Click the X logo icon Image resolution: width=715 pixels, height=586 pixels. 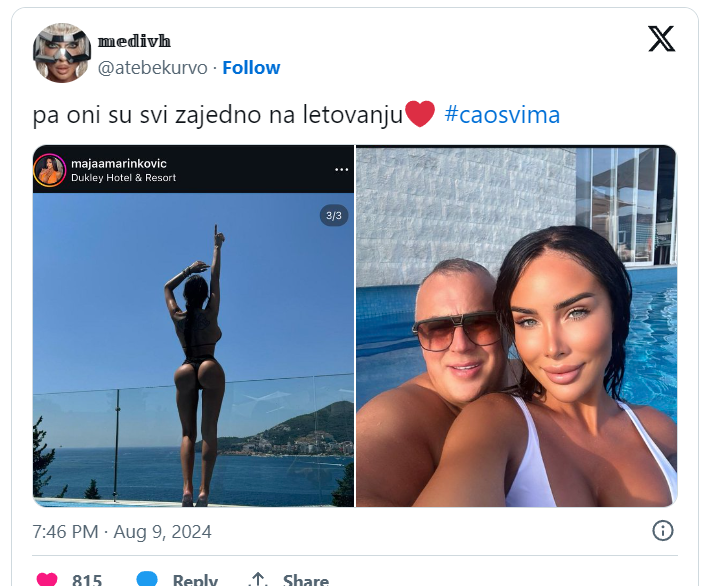[661, 39]
